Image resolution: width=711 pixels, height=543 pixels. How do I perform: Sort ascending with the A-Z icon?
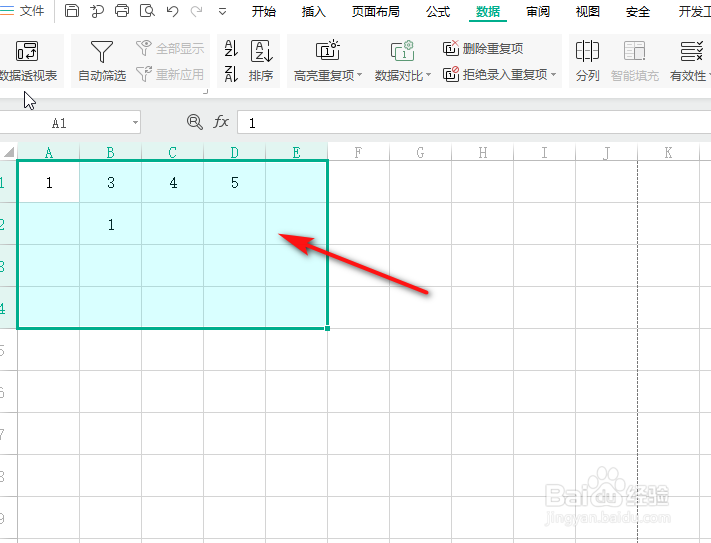click(x=231, y=48)
